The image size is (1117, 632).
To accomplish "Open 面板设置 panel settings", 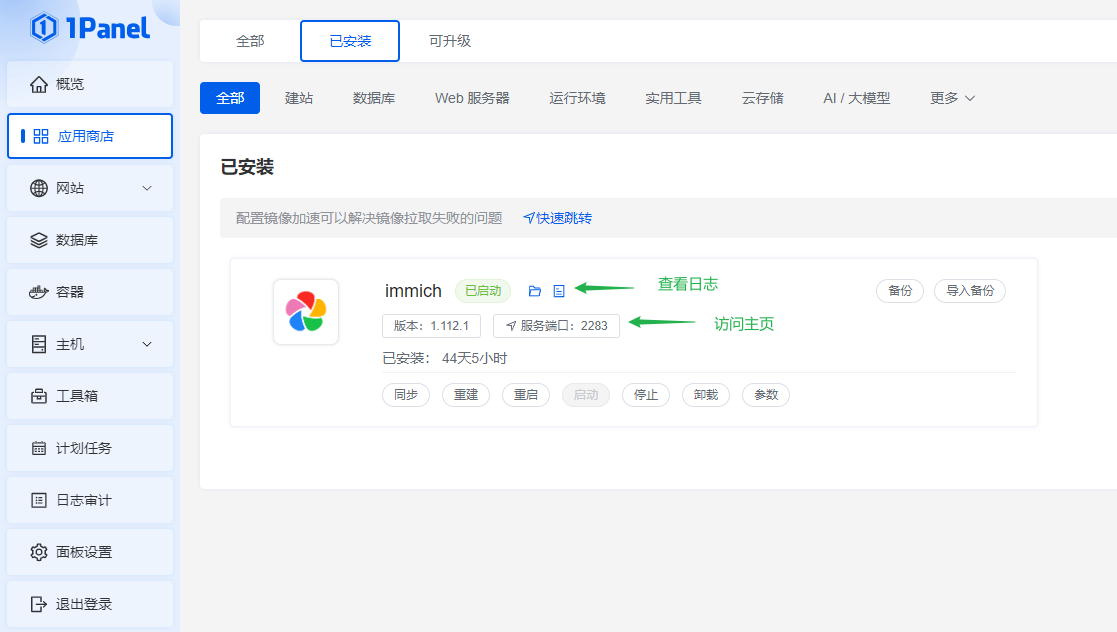I will [90, 552].
